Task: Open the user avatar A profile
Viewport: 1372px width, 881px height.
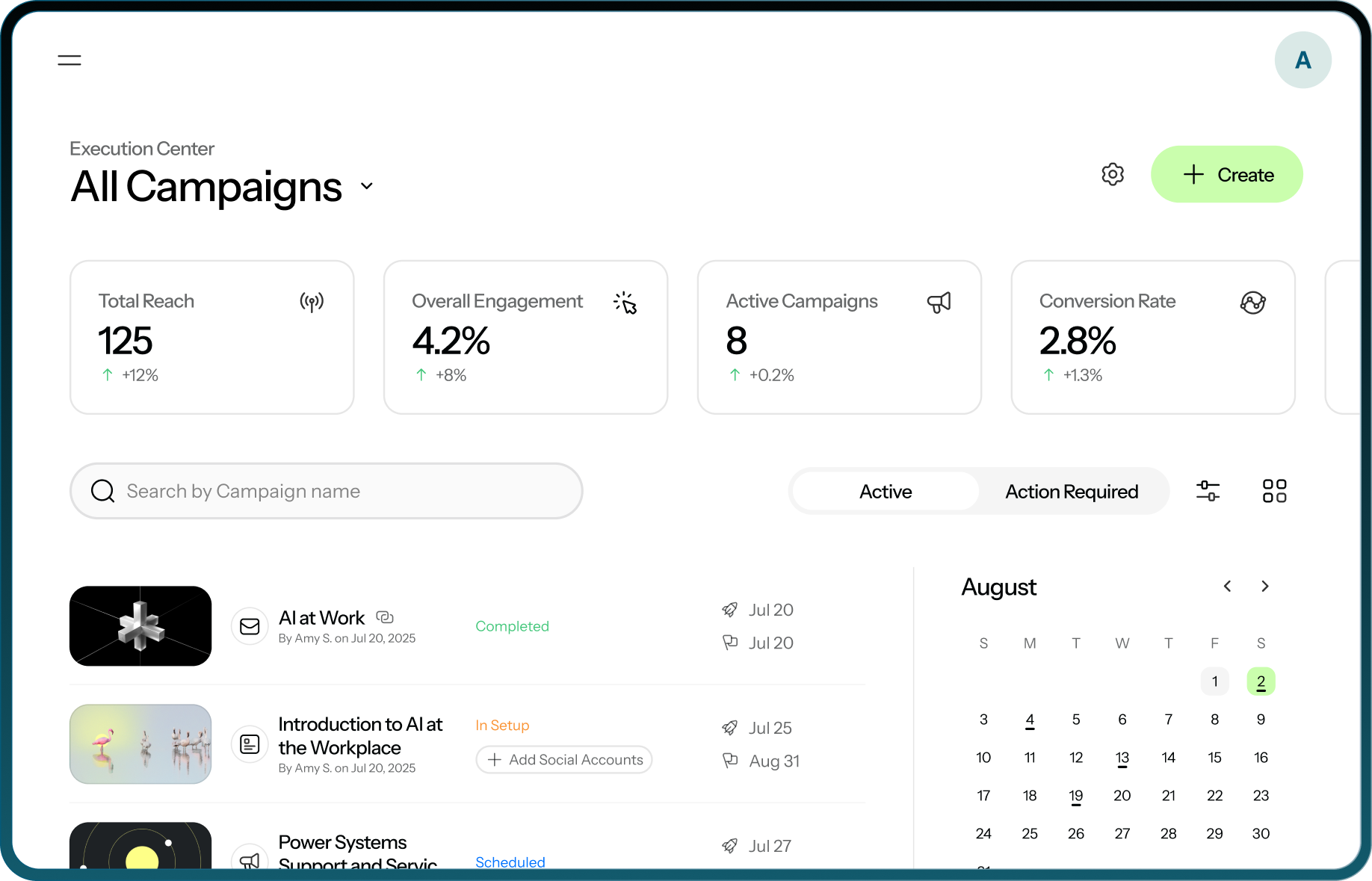Action: (1303, 61)
